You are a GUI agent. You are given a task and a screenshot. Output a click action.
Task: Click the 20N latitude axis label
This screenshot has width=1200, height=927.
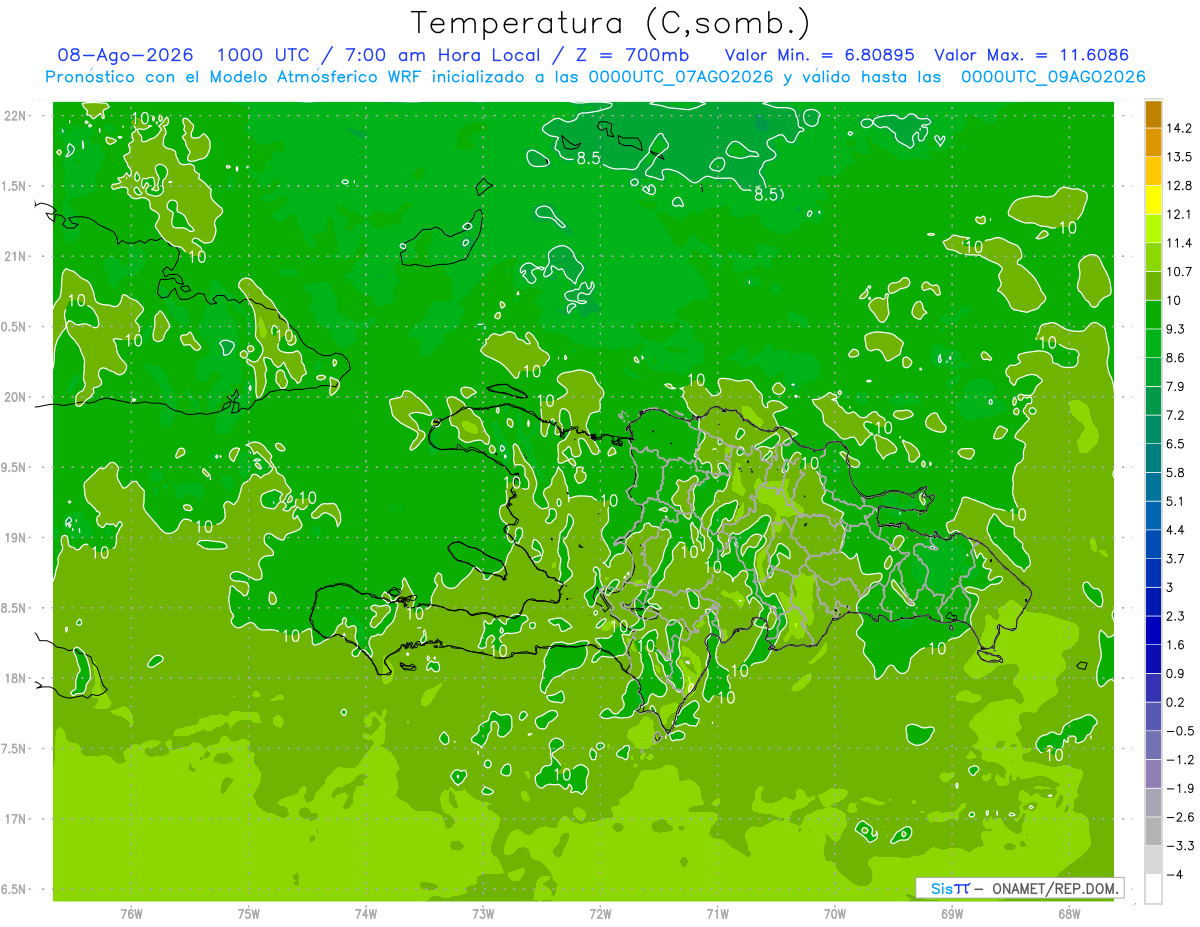coord(17,397)
